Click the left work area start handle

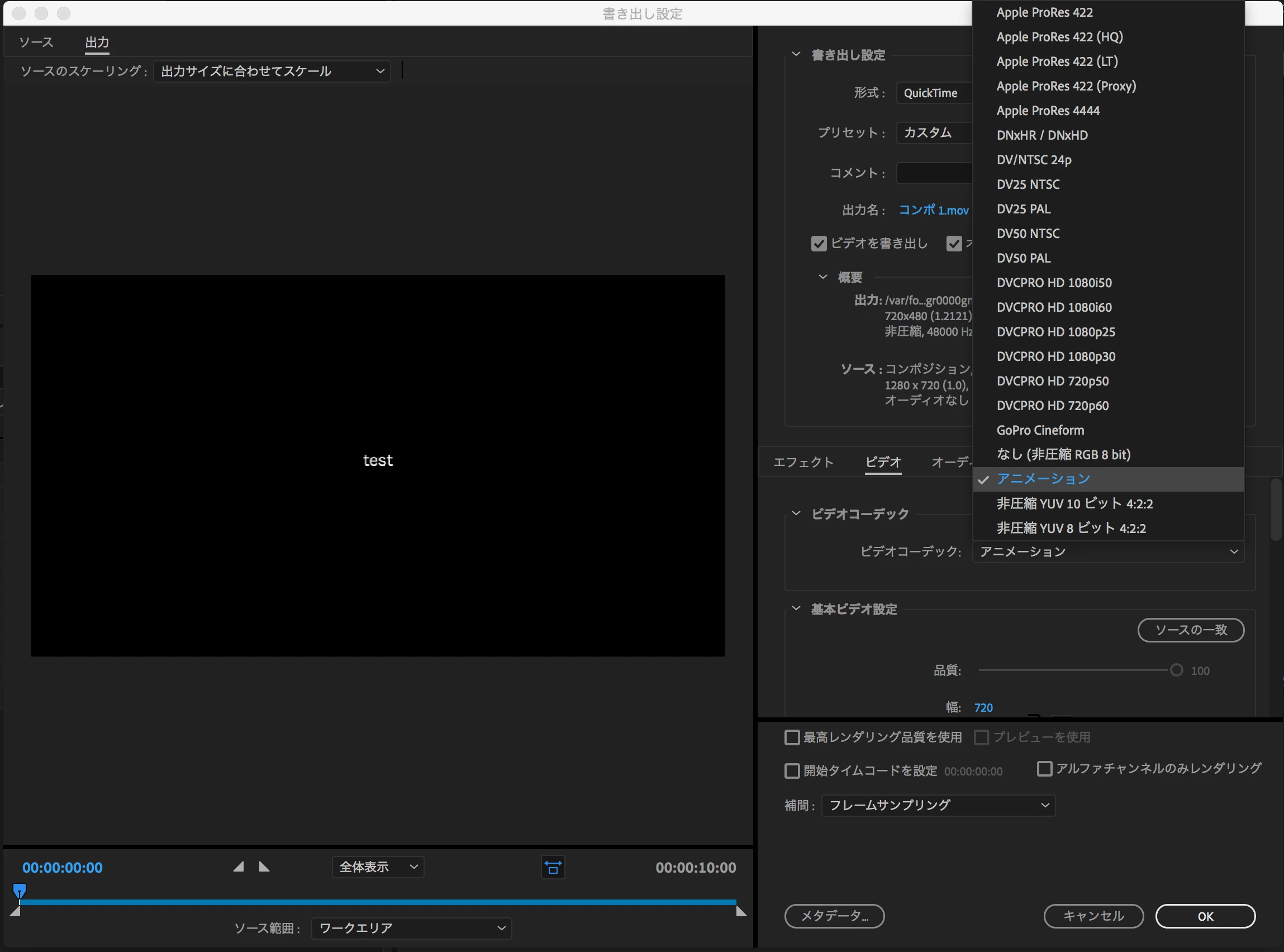pos(16,912)
